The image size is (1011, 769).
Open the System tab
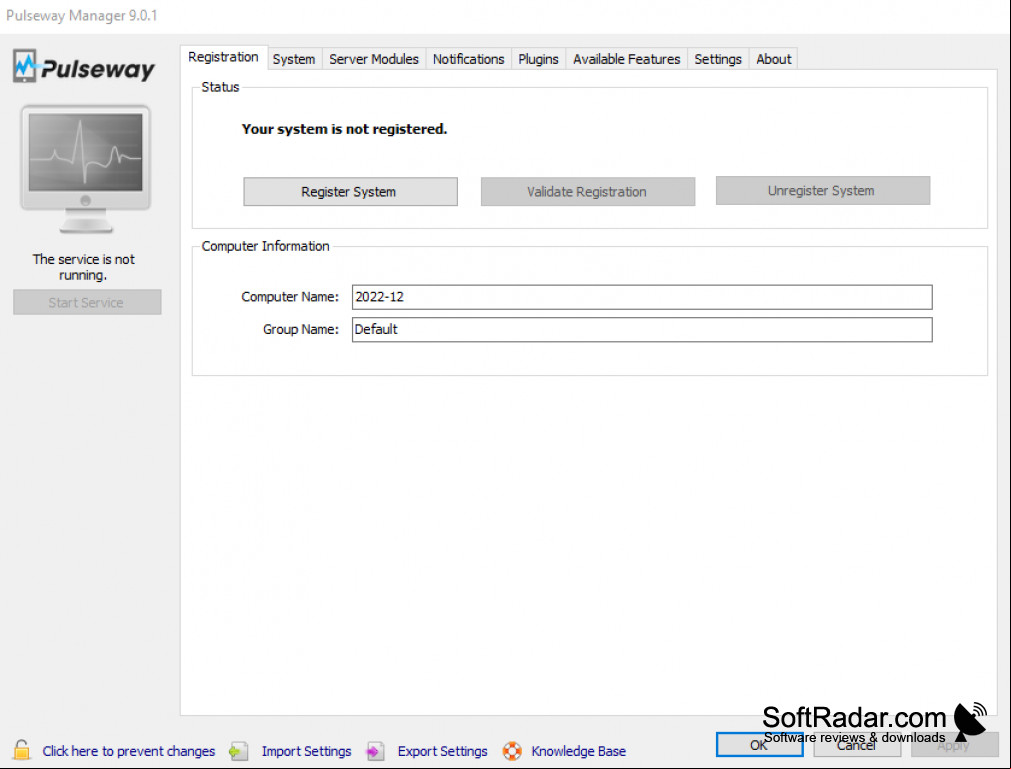pos(294,59)
